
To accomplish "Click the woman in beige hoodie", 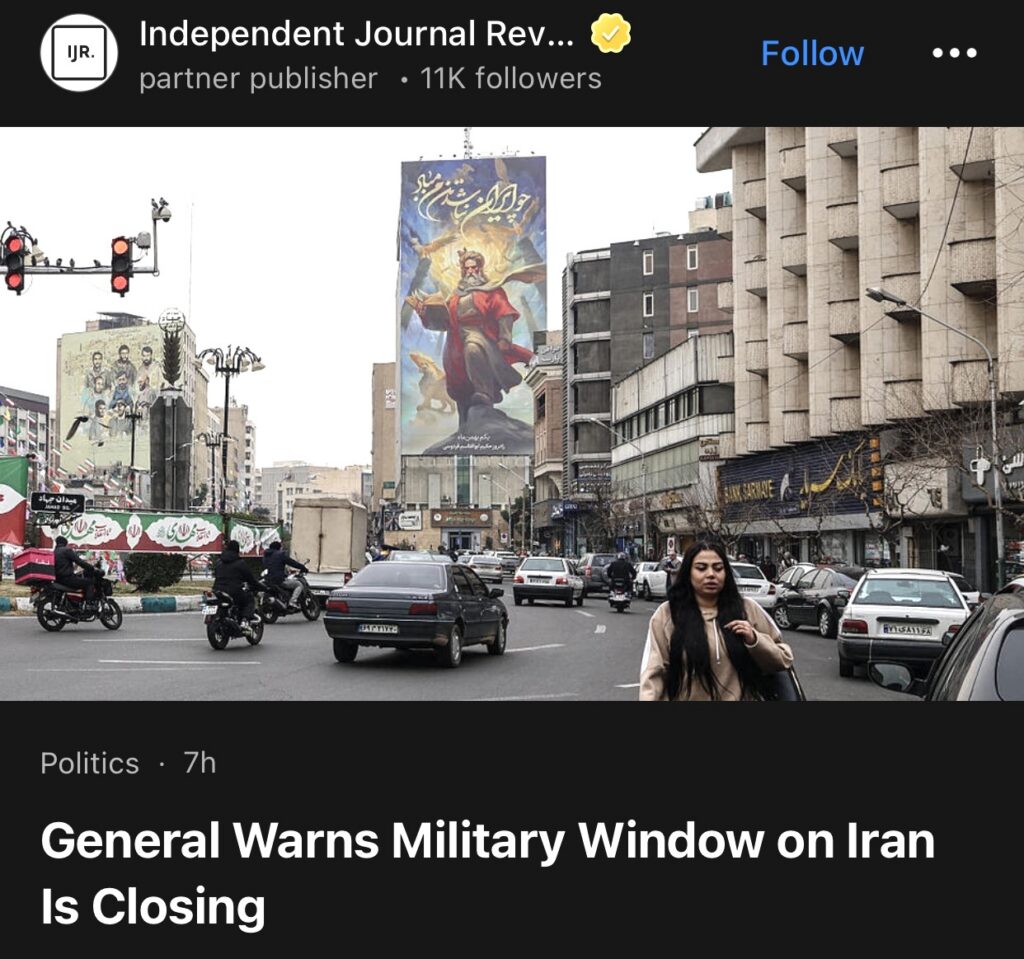I will coord(714,622).
